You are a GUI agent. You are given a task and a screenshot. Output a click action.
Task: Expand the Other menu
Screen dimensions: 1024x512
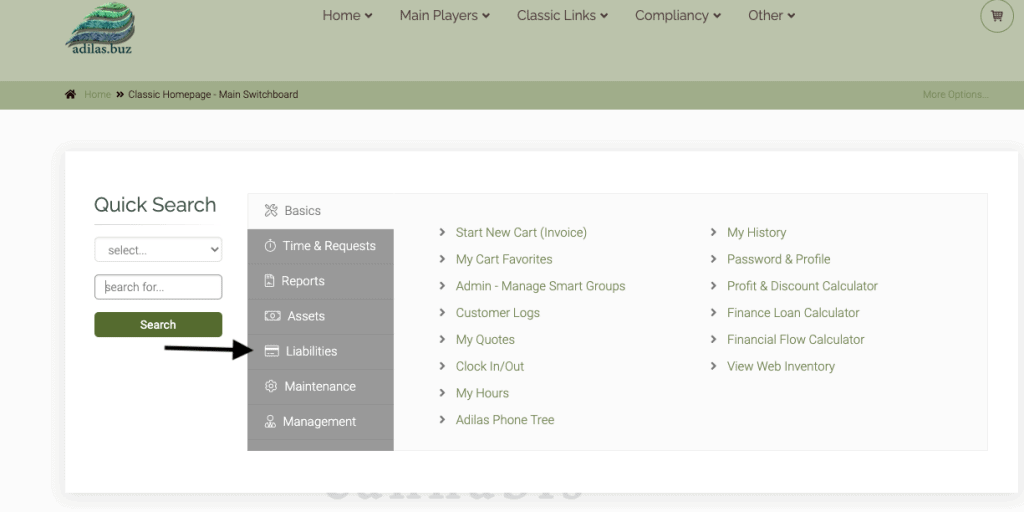point(771,15)
